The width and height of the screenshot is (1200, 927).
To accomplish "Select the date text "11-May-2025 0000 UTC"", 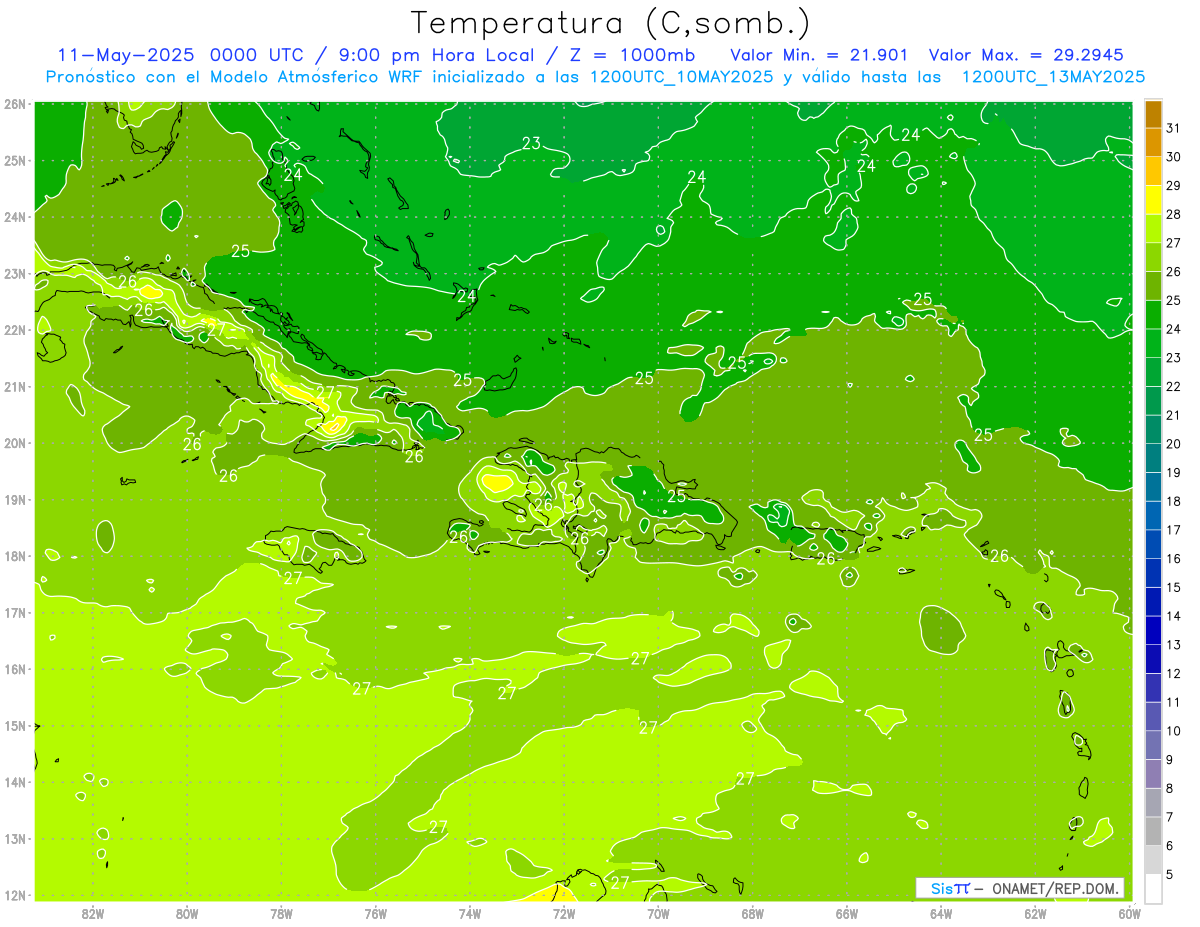I will point(184,54).
